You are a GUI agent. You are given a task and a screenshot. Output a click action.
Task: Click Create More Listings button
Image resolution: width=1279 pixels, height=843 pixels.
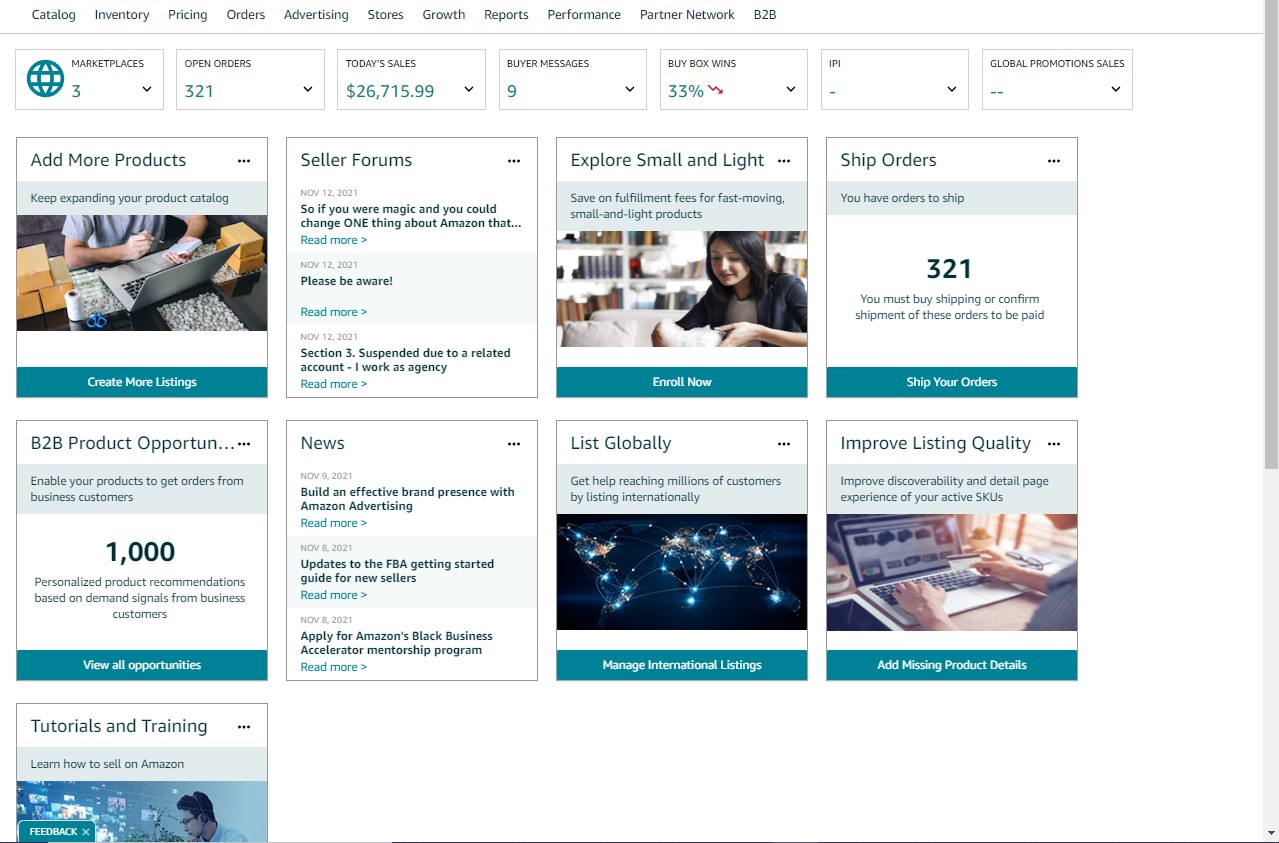point(142,382)
